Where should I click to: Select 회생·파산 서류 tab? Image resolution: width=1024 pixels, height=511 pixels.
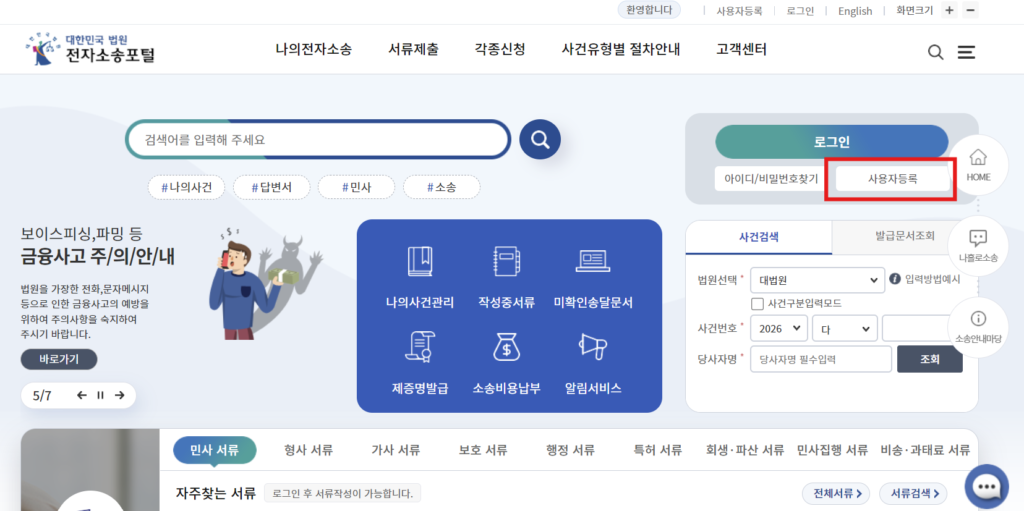coord(745,450)
